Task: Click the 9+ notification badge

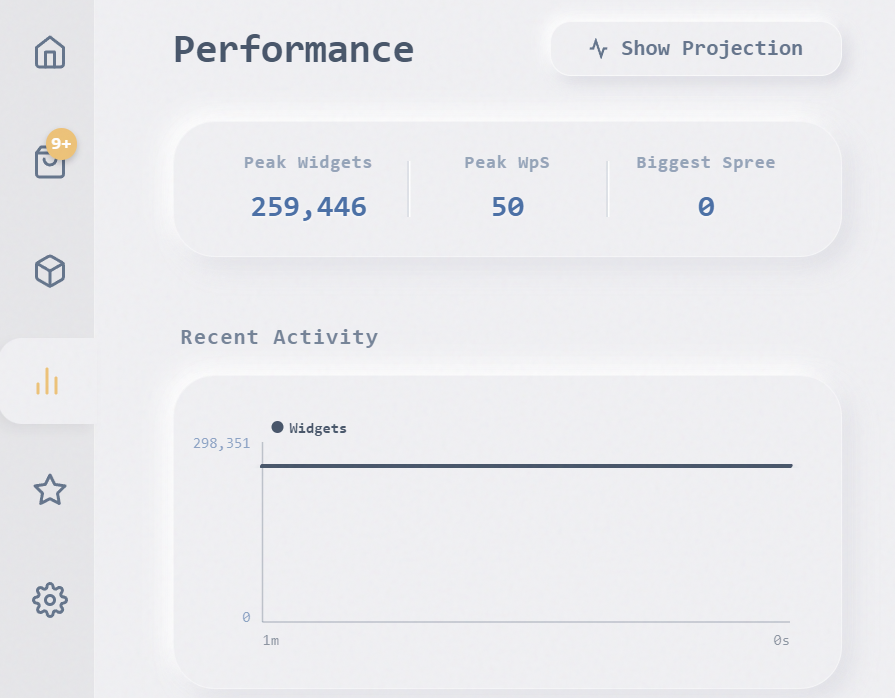Action: [62, 144]
